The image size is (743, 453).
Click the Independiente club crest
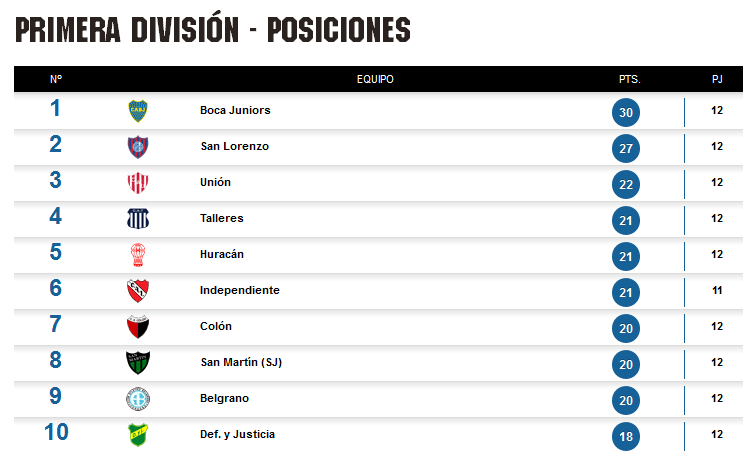pos(138,290)
